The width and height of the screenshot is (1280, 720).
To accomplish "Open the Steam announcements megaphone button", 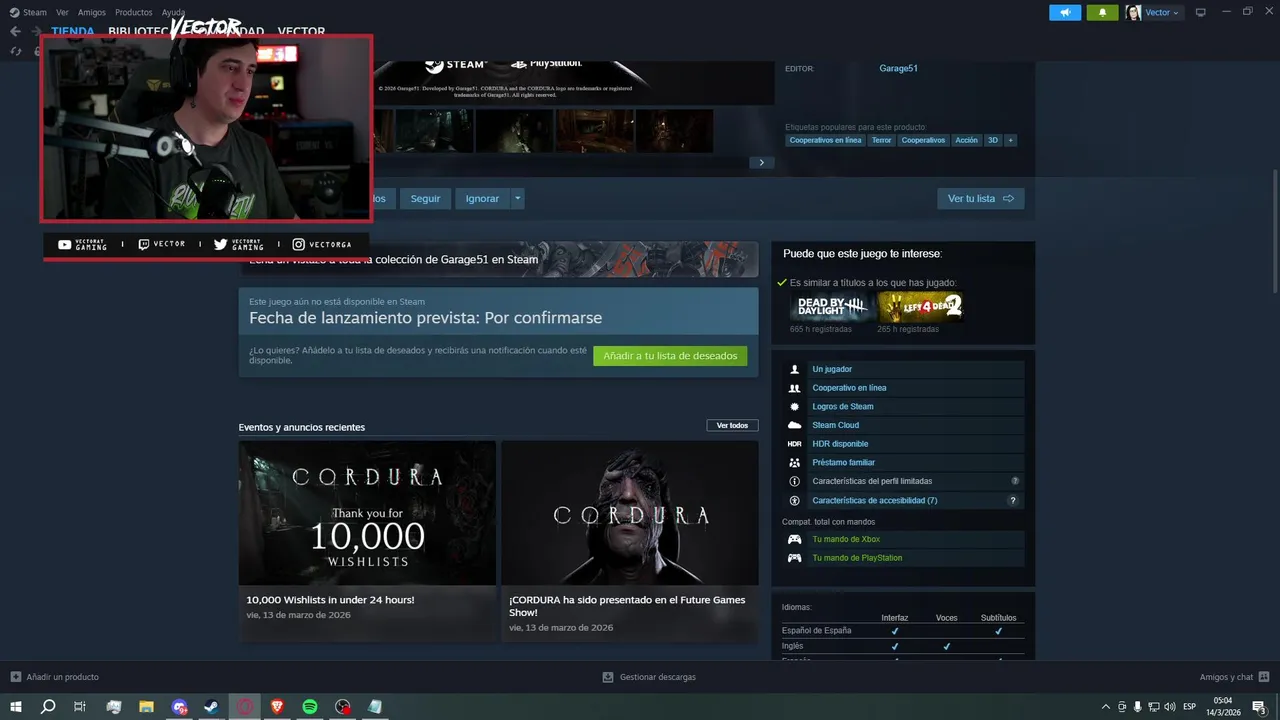I will [1065, 13].
